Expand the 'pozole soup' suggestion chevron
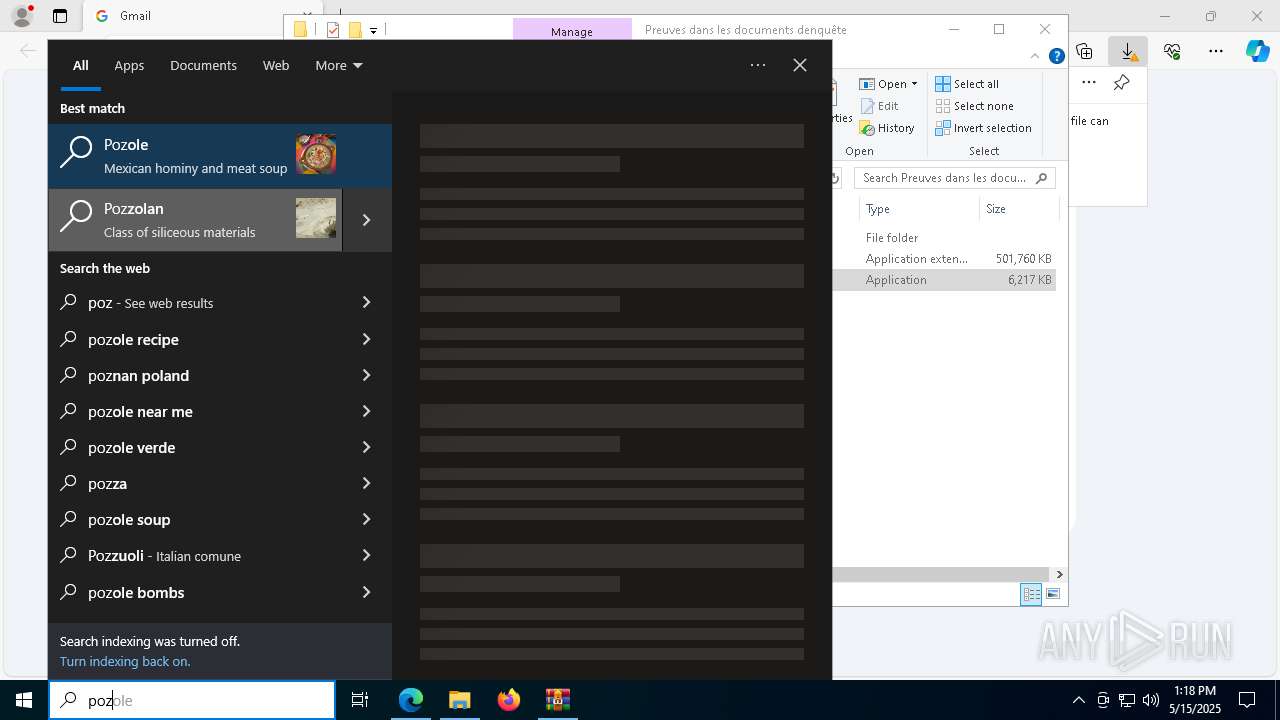 (x=366, y=519)
